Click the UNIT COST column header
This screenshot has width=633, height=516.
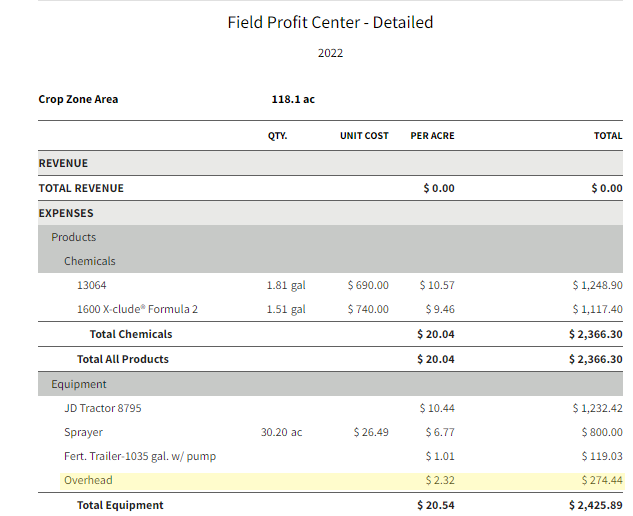coord(364,135)
